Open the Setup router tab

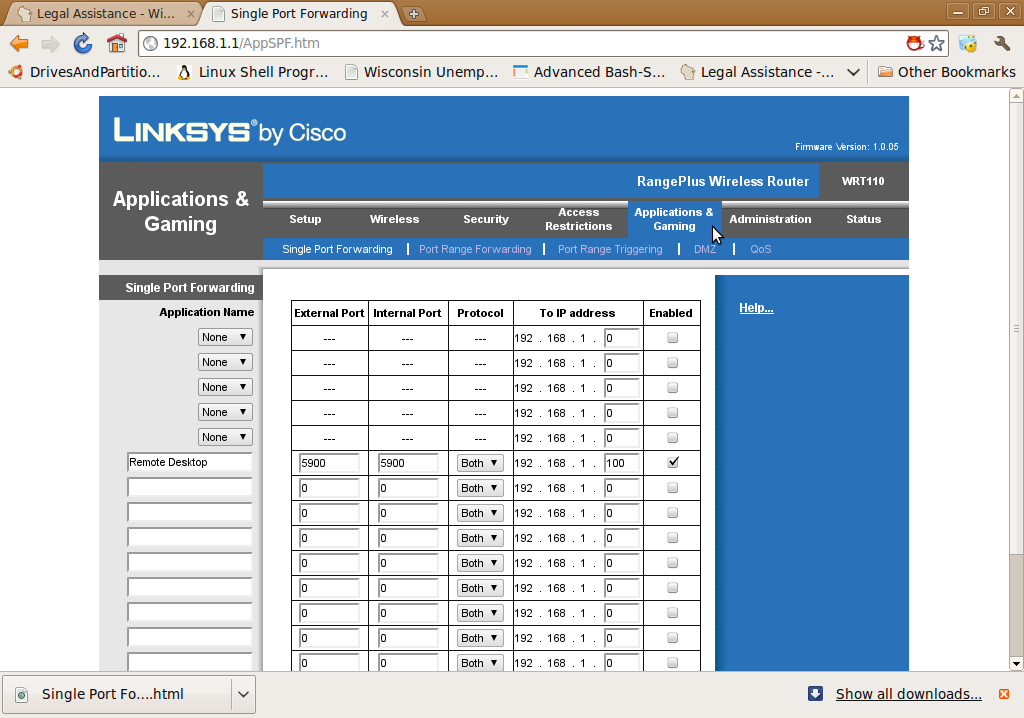305,219
